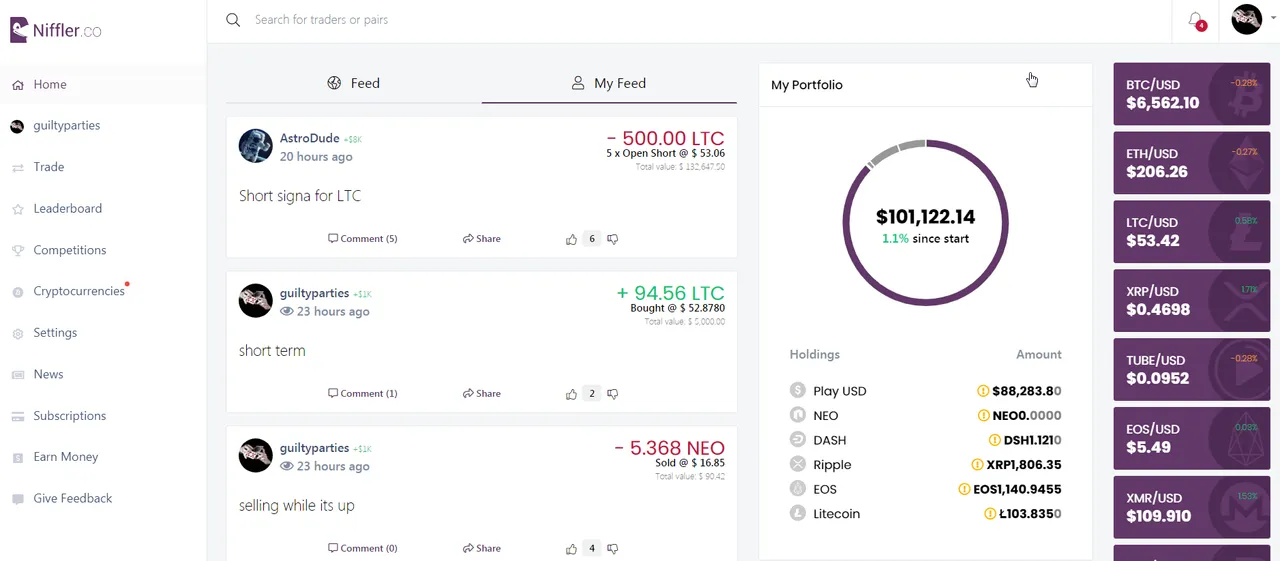Go to Subscriptions in sidebar
Viewport: 1280px width, 561px height.
[x=69, y=416]
